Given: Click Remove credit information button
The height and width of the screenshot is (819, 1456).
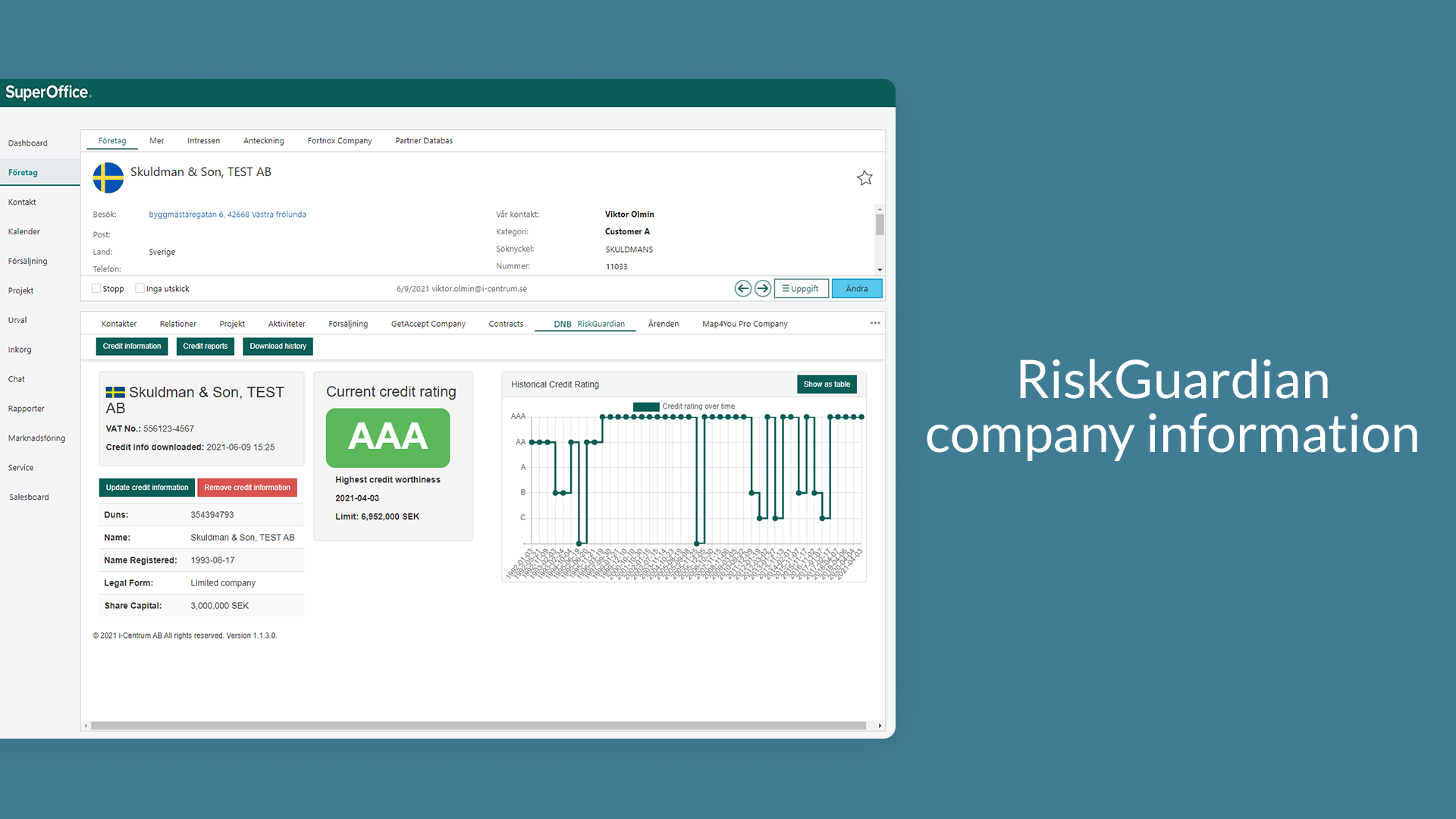Looking at the screenshot, I should click(248, 487).
